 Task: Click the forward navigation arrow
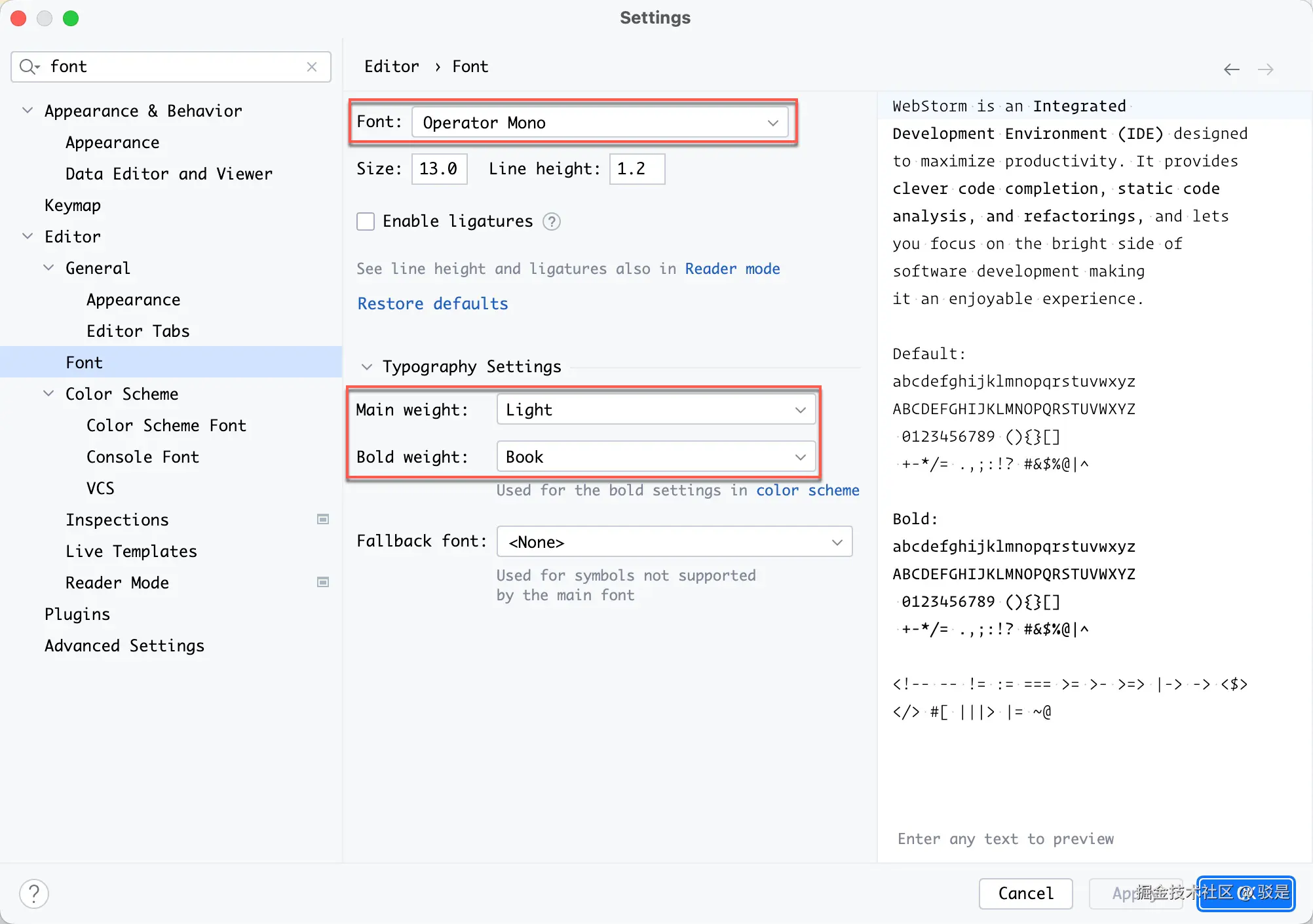[1266, 69]
